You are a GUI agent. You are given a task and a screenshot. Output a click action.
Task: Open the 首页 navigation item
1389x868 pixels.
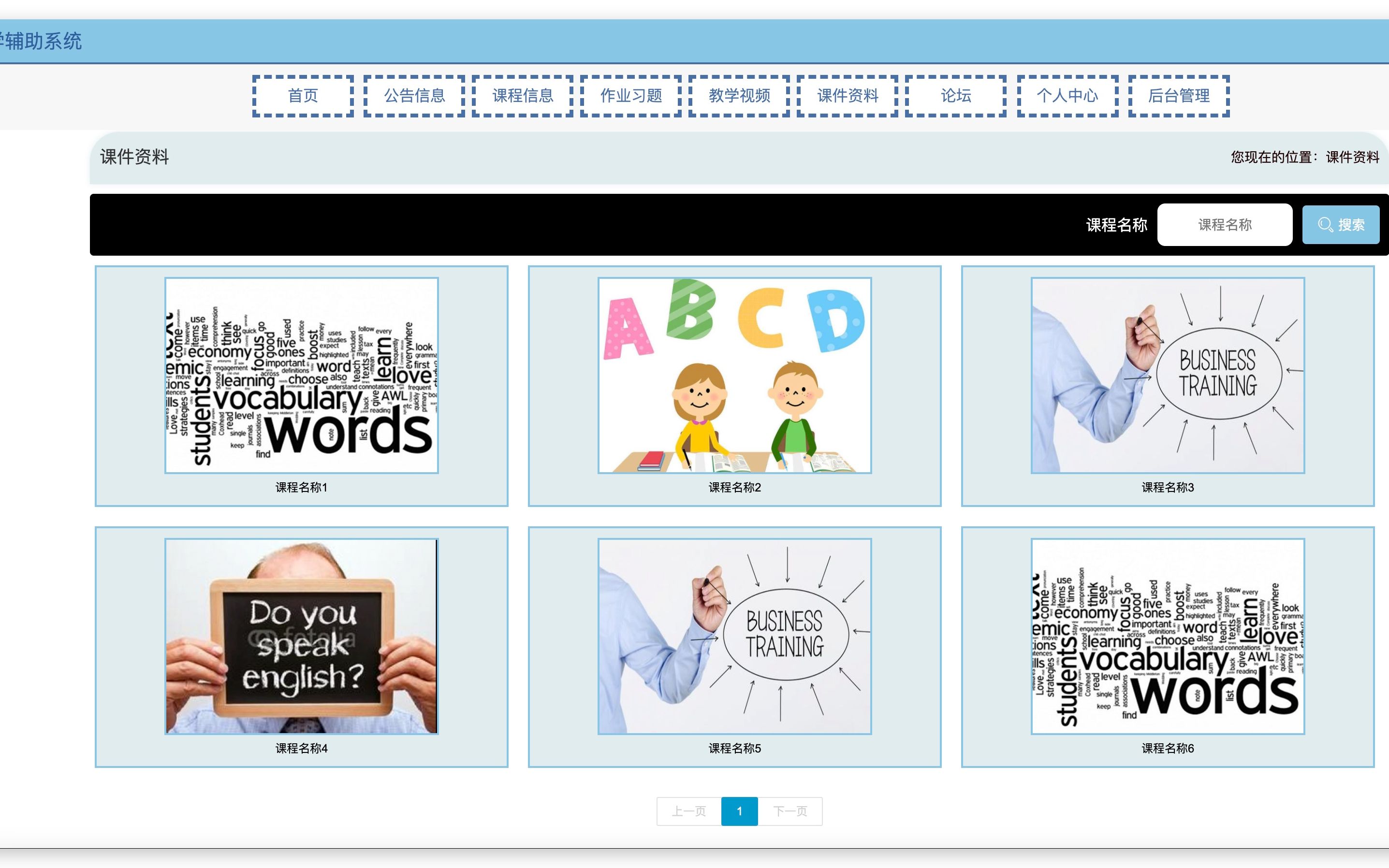(x=303, y=96)
